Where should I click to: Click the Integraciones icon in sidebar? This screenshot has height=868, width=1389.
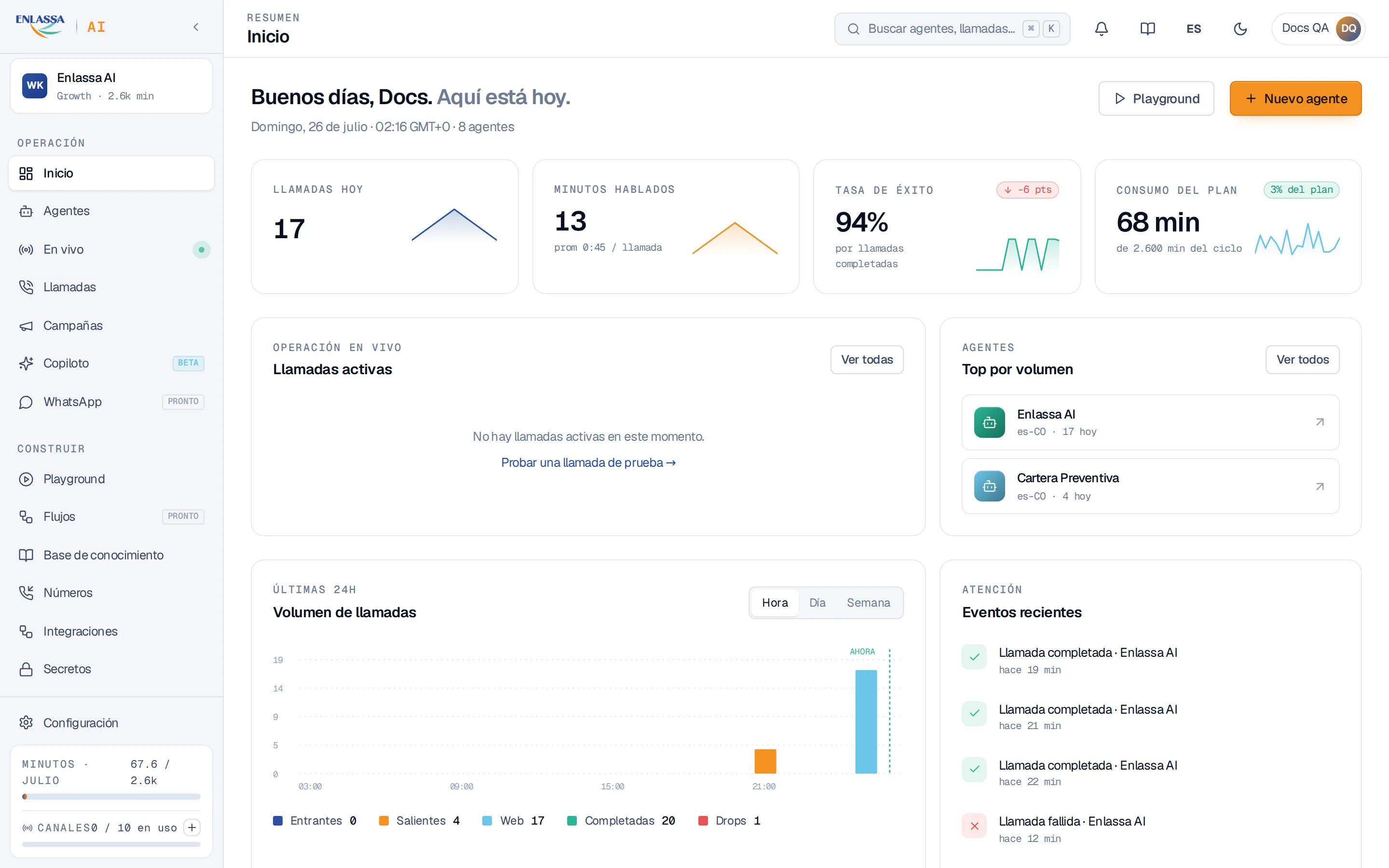pyautogui.click(x=26, y=632)
